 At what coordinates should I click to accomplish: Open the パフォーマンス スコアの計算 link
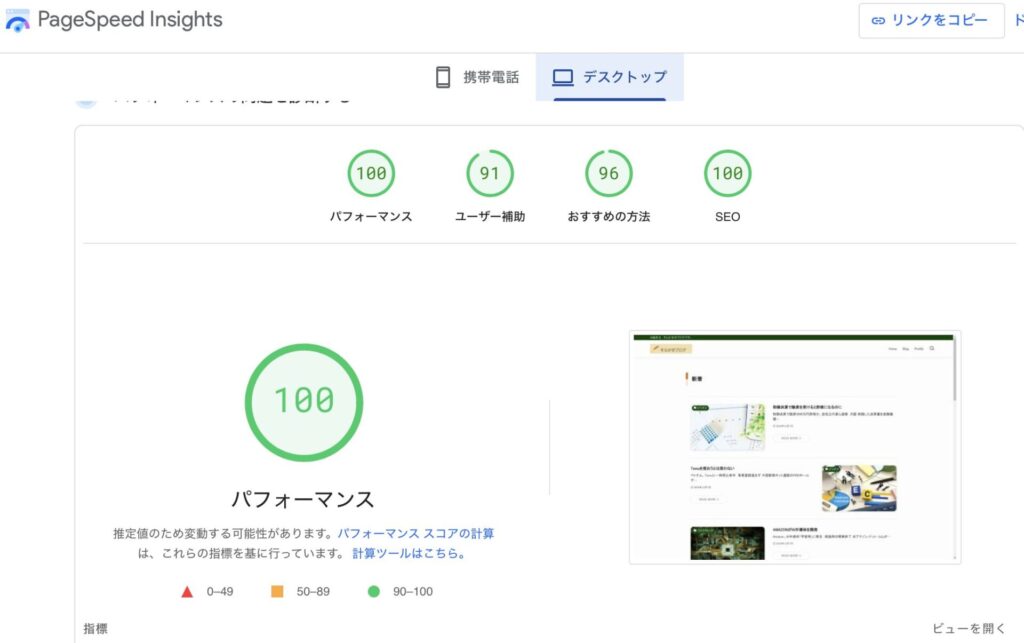pos(415,534)
